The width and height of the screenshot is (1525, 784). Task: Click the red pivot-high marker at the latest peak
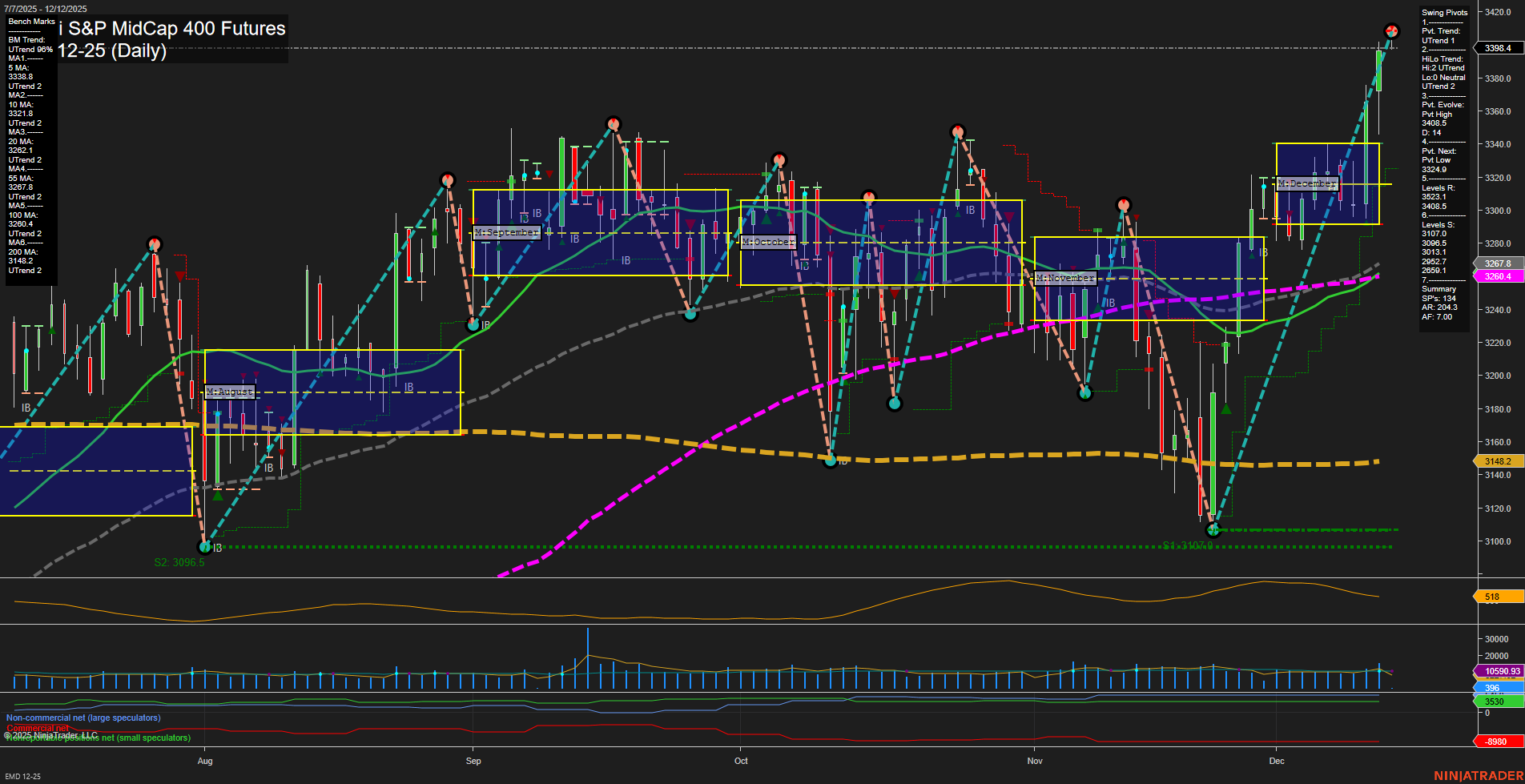pos(1391,30)
